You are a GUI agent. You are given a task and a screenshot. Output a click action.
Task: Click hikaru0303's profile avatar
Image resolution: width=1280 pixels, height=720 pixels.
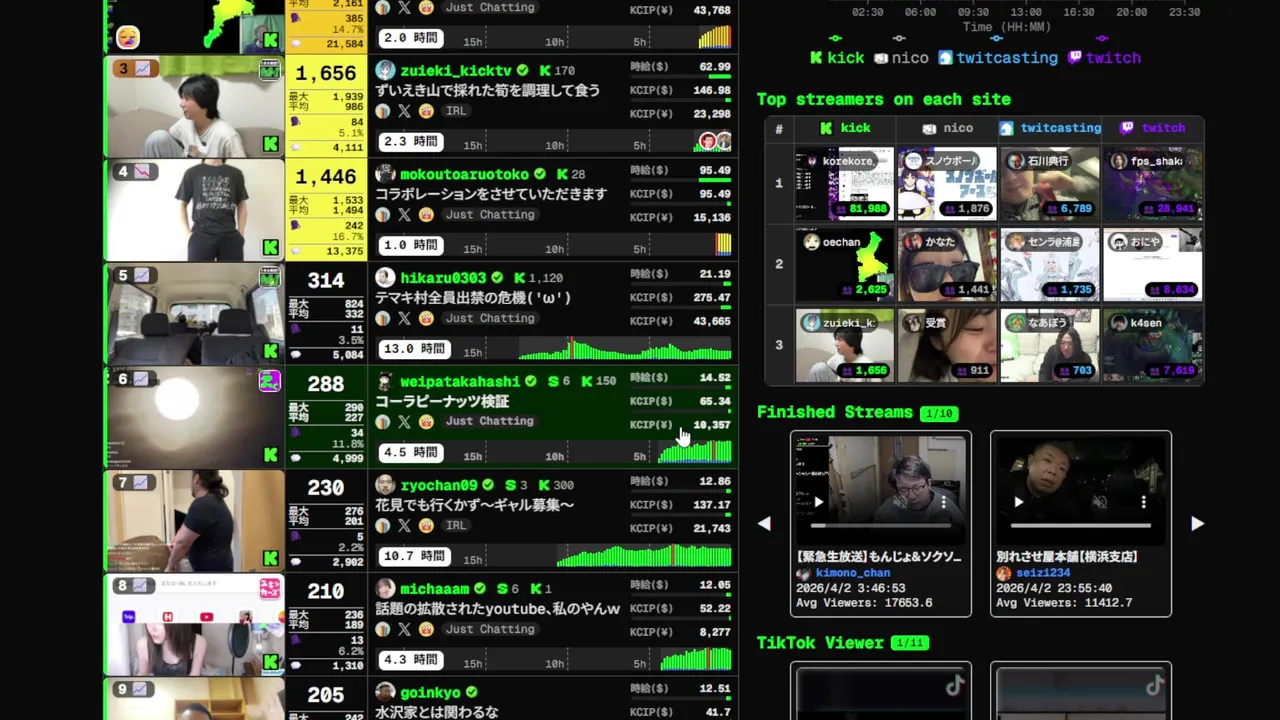(x=385, y=278)
